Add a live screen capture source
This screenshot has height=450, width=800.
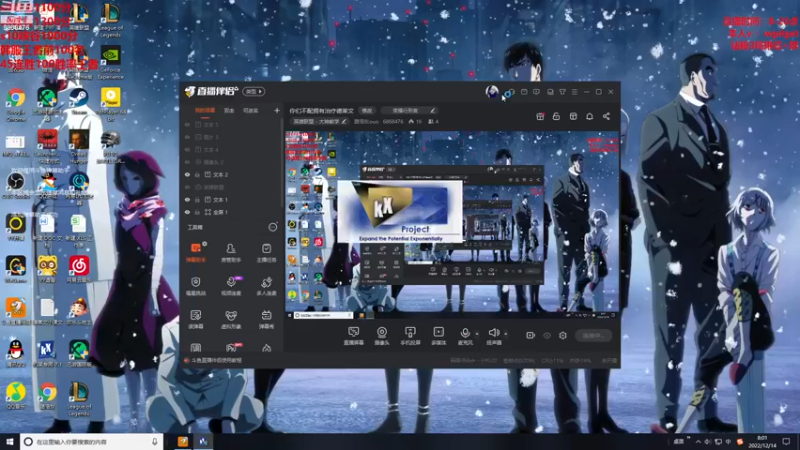pos(353,336)
